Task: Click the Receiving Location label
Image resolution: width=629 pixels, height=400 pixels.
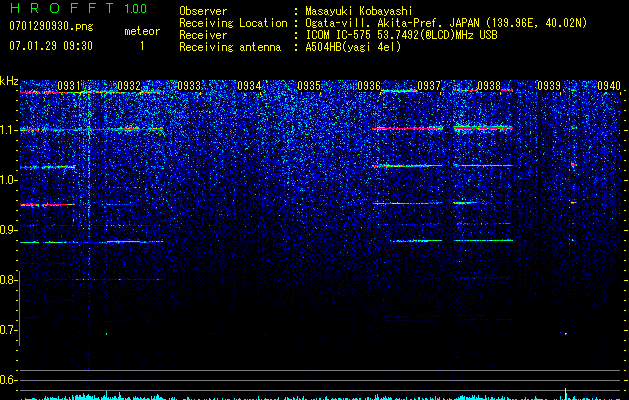Action: 233,23
